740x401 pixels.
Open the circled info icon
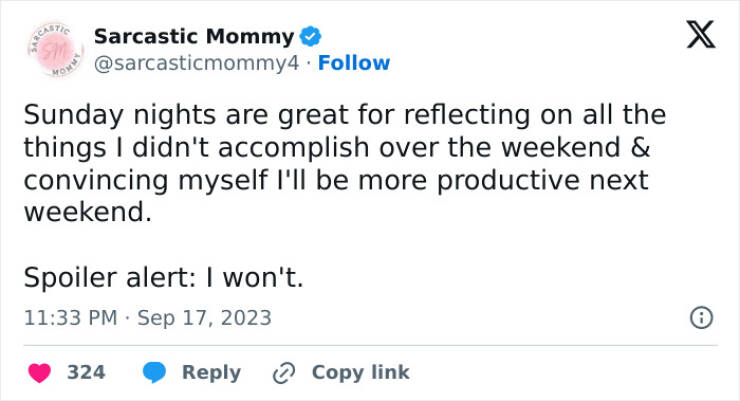coord(701,318)
